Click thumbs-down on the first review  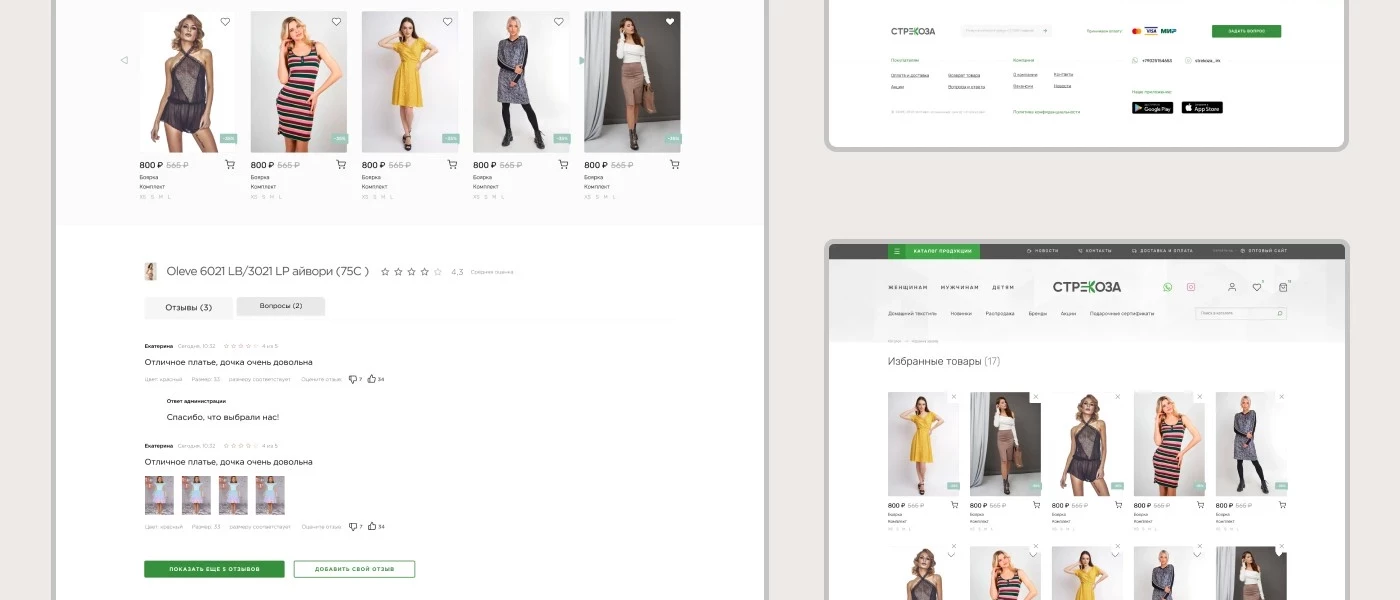coord(353,379)
